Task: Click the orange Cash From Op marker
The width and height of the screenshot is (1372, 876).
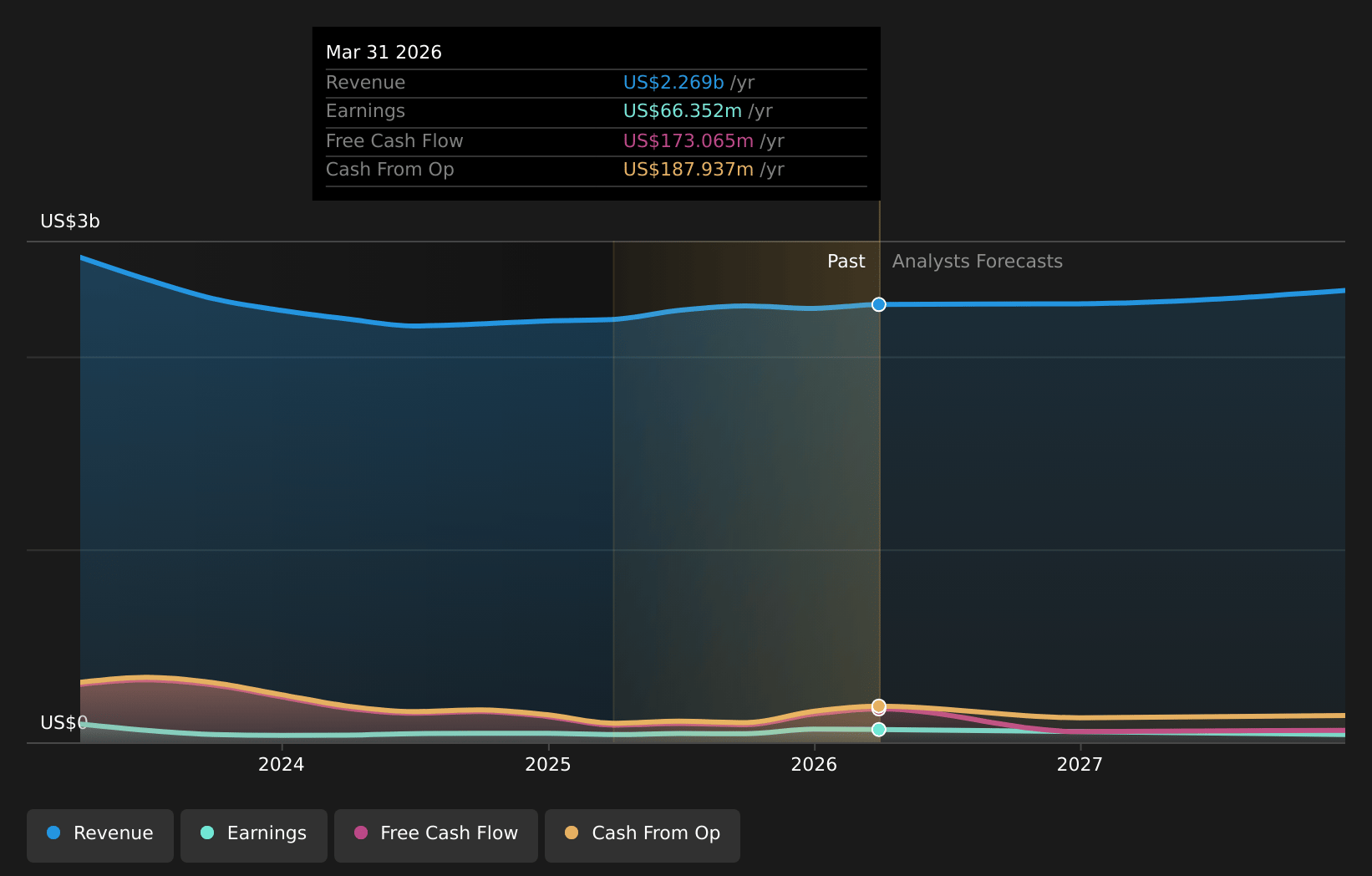Action: pos(879,706)
